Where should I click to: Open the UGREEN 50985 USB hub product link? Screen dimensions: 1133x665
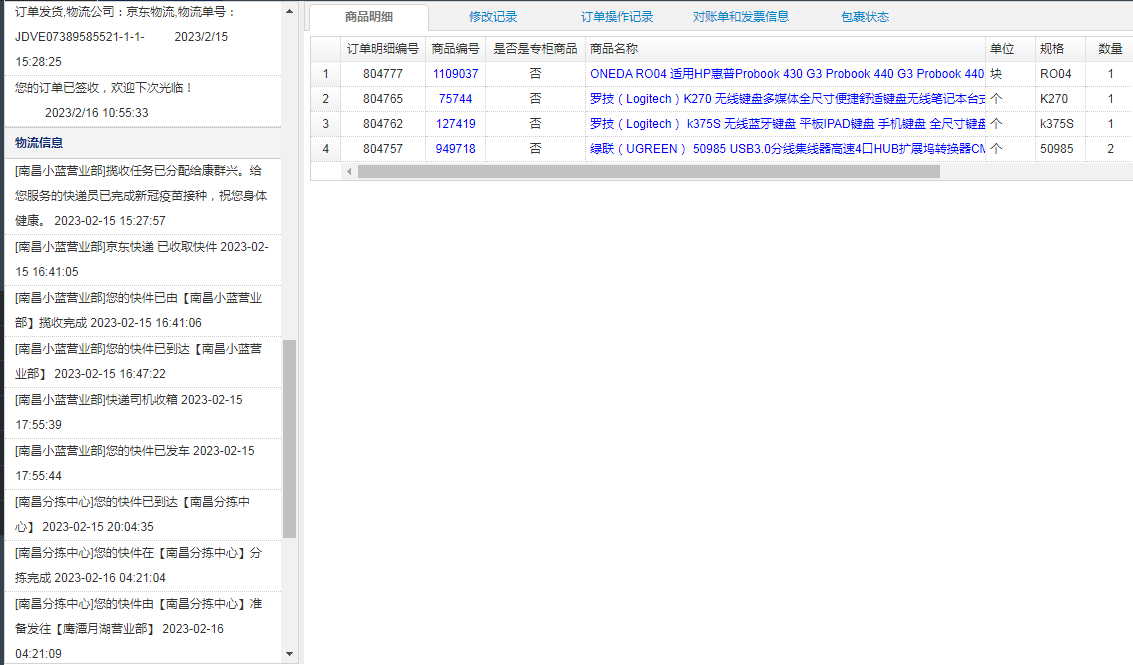787,149
